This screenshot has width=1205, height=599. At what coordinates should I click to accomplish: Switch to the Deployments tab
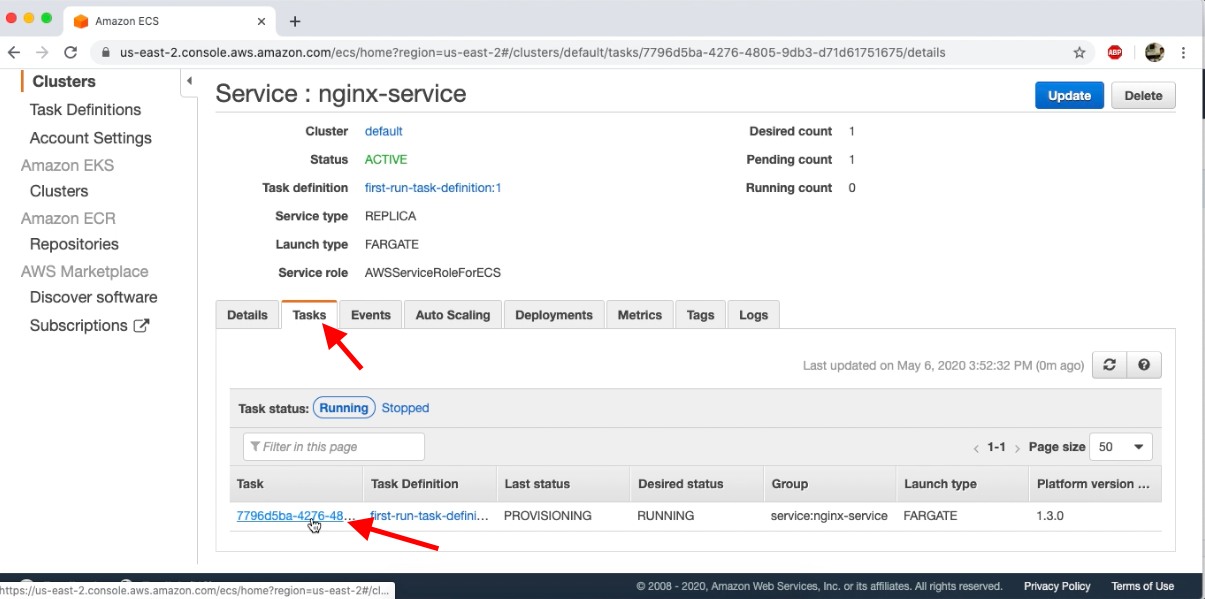coord(553,314)
